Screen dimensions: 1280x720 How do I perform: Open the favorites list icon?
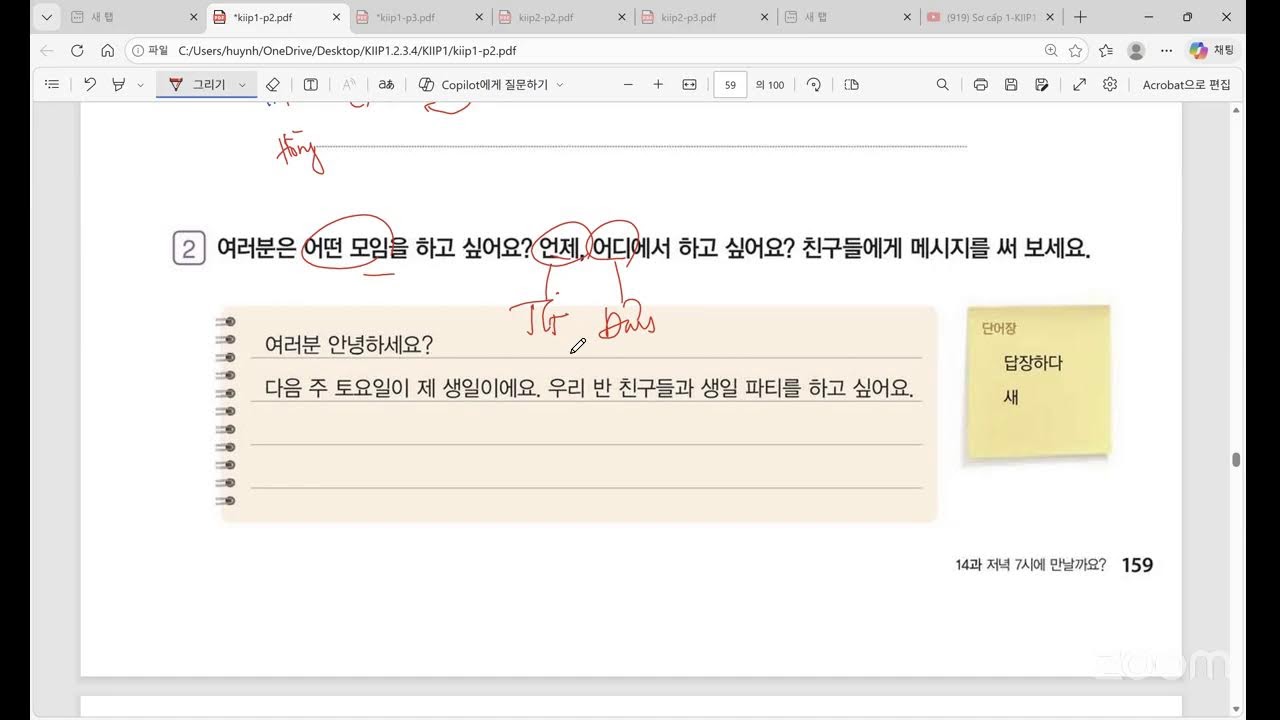(1106, 50)
